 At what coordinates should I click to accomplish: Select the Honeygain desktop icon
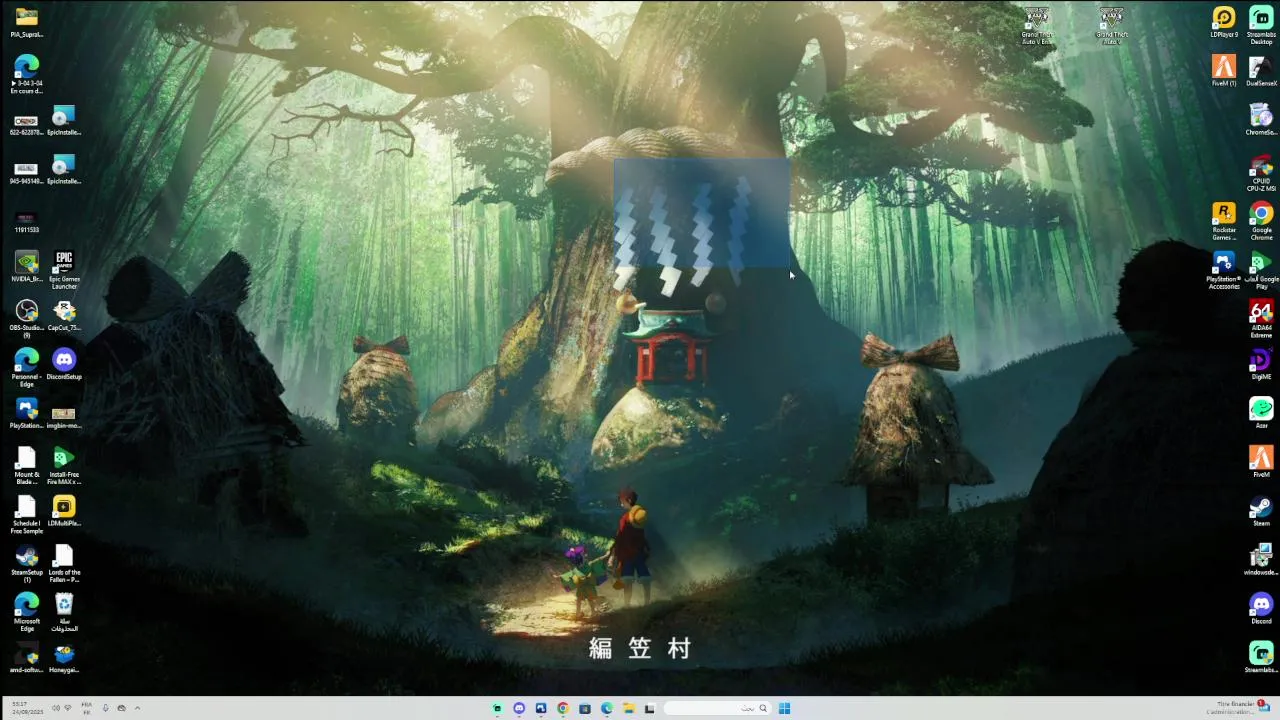pos(64,659)
